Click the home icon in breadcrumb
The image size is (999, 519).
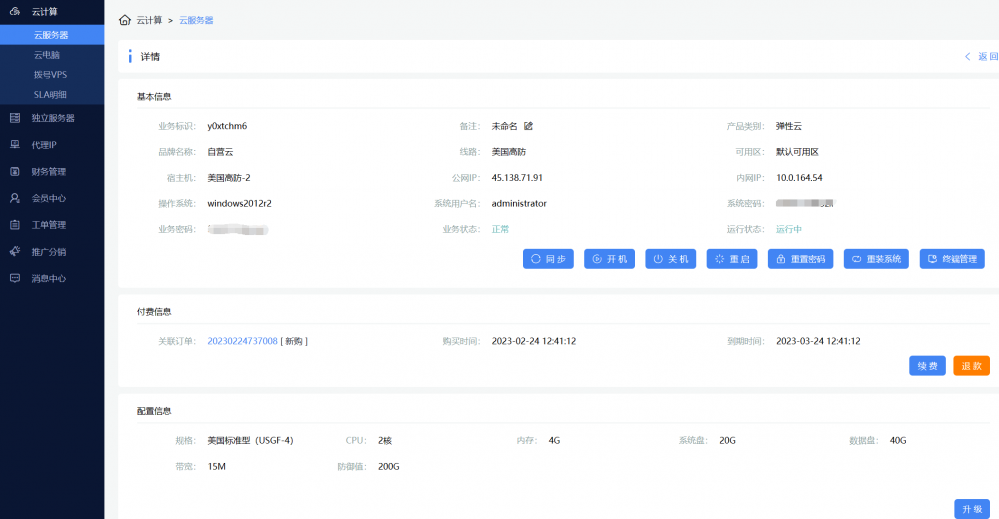pos(125,20)
